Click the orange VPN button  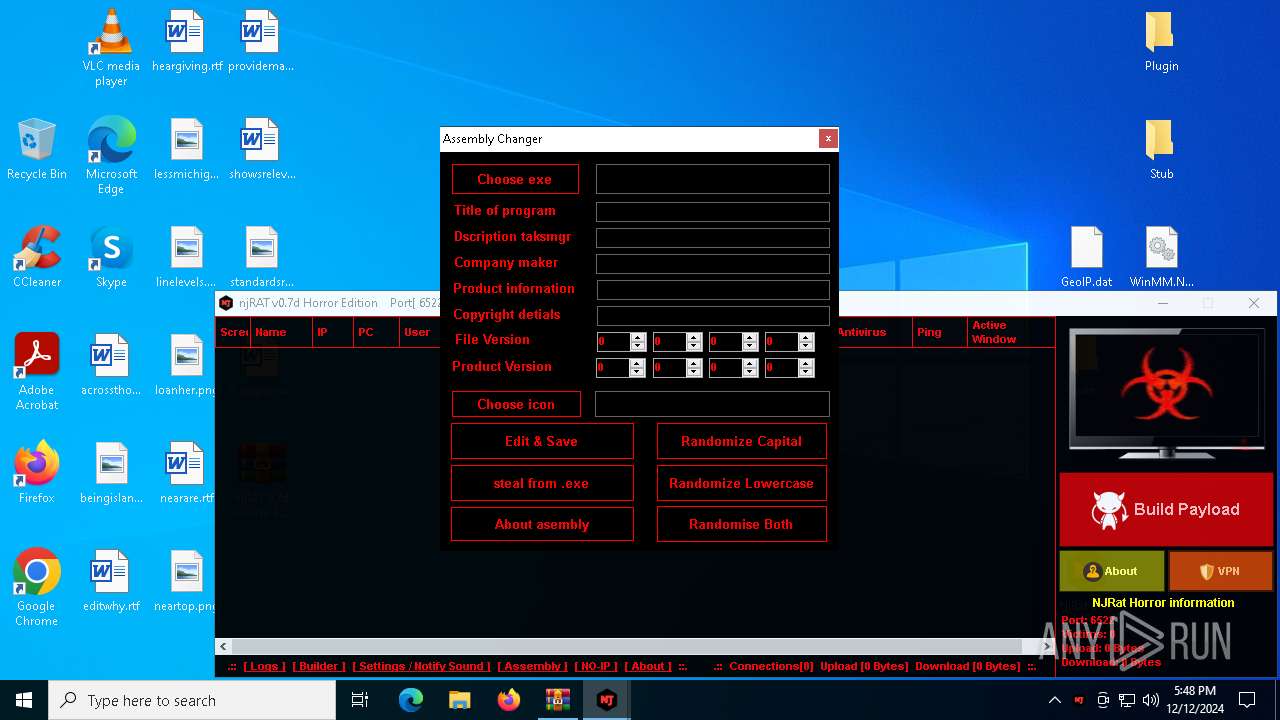[x=1220, y=571]
